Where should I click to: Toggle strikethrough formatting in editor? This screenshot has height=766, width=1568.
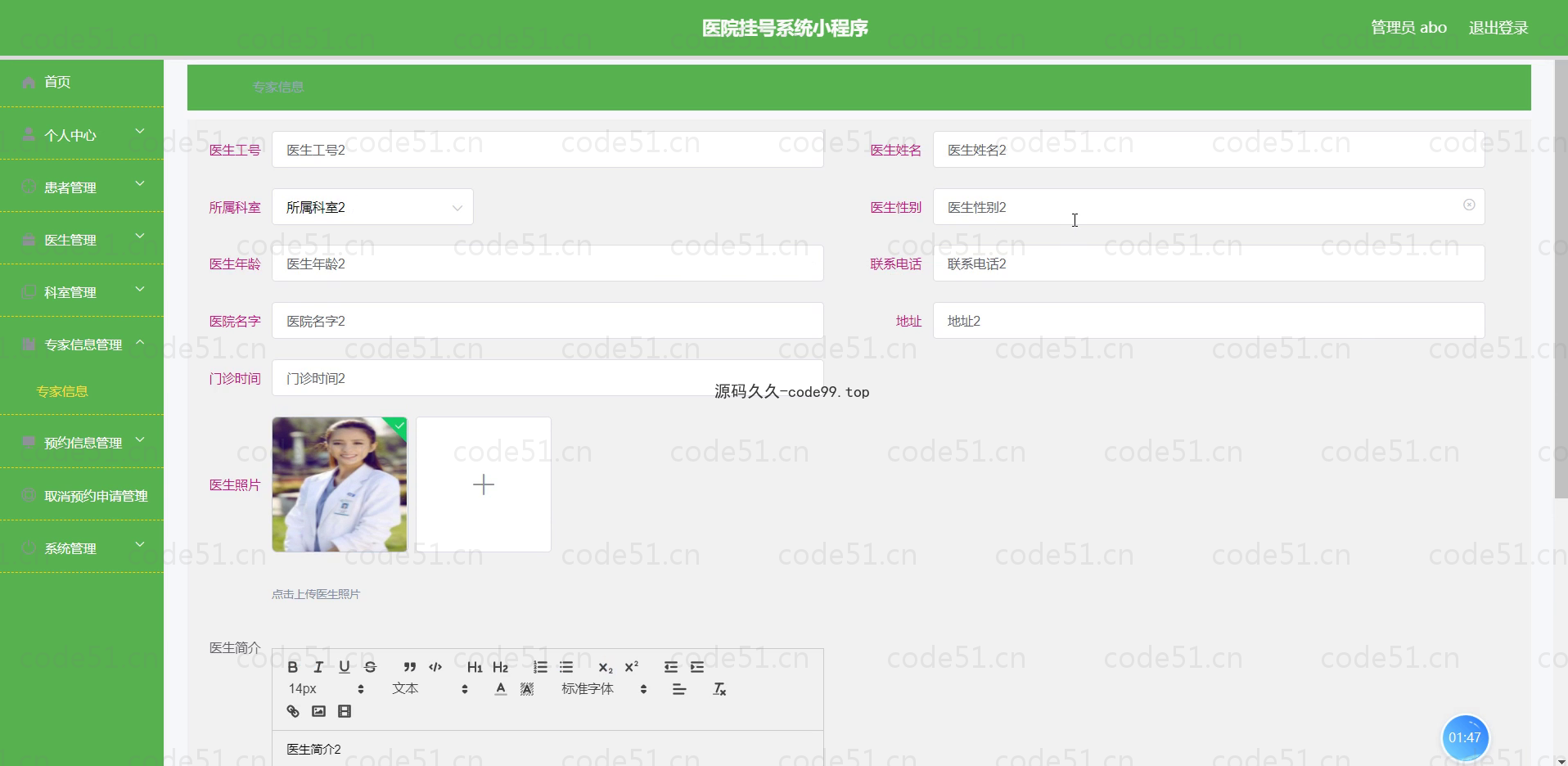click(371, 667)
